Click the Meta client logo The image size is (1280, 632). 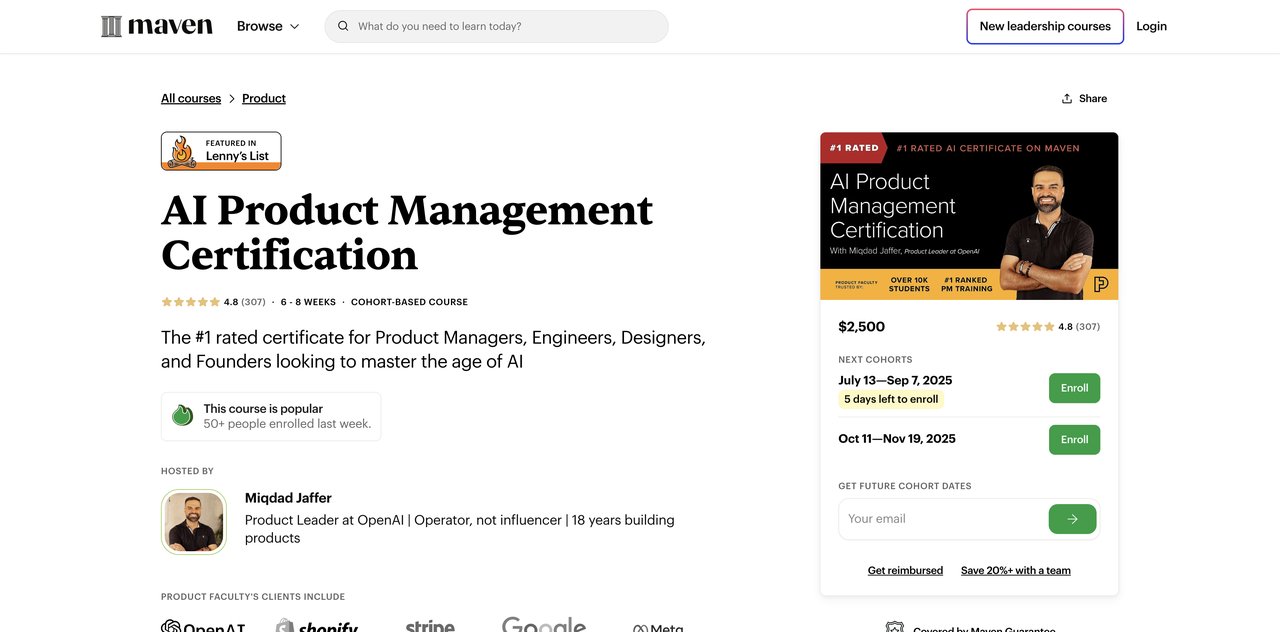658,628
